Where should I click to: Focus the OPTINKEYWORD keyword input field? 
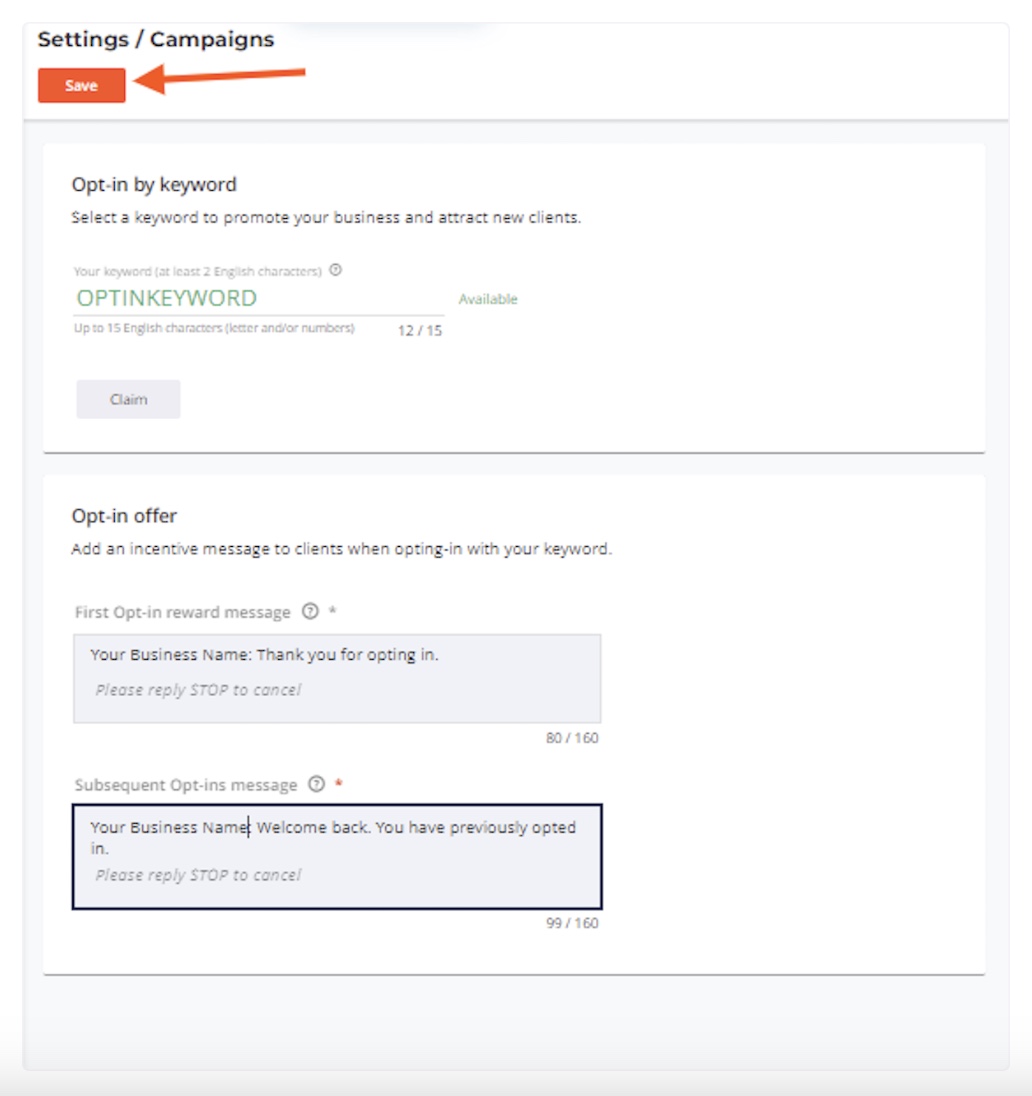[259, 298]
